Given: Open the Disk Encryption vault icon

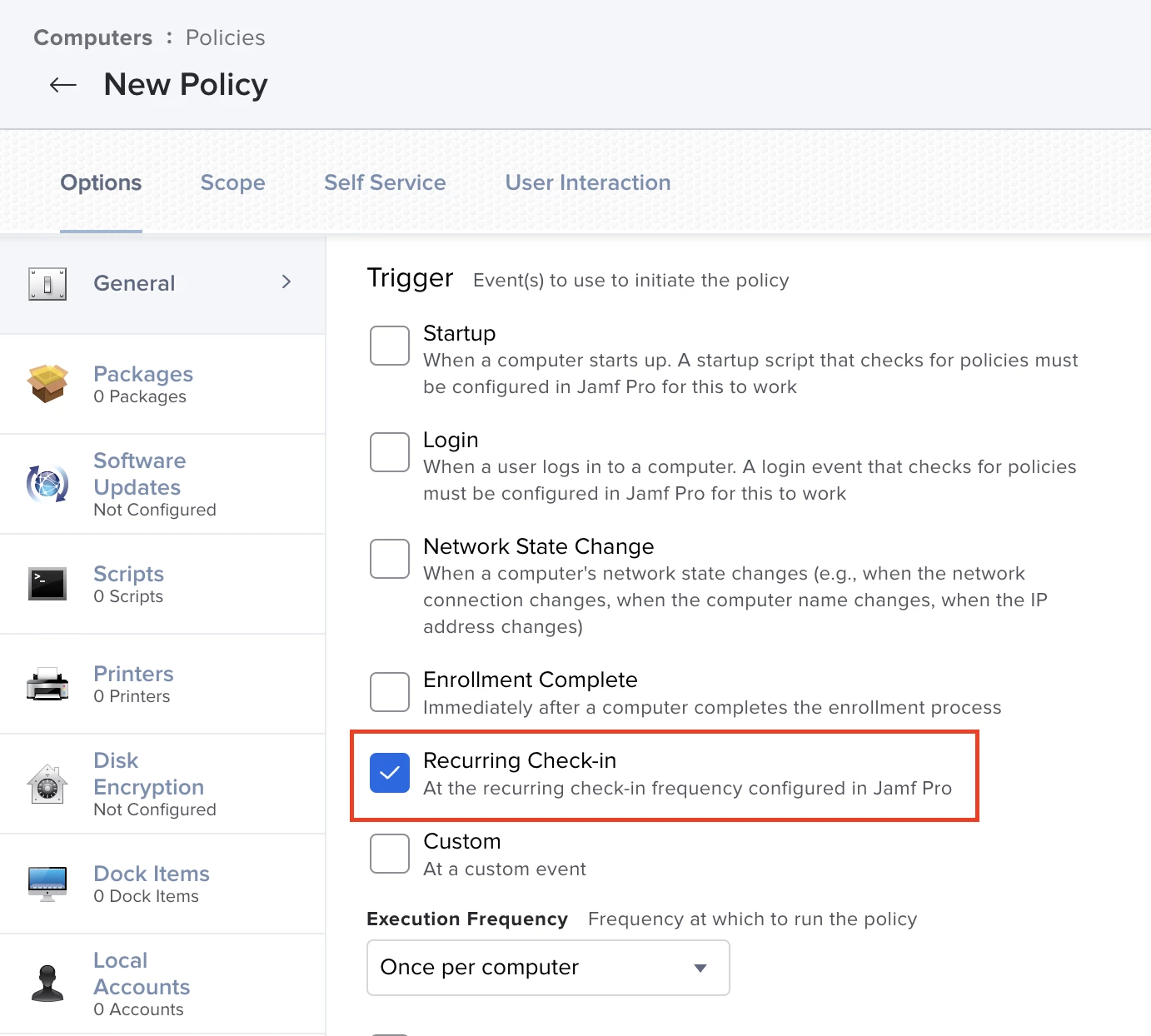Looking at the screenshot, I should (x=47, y=784).
